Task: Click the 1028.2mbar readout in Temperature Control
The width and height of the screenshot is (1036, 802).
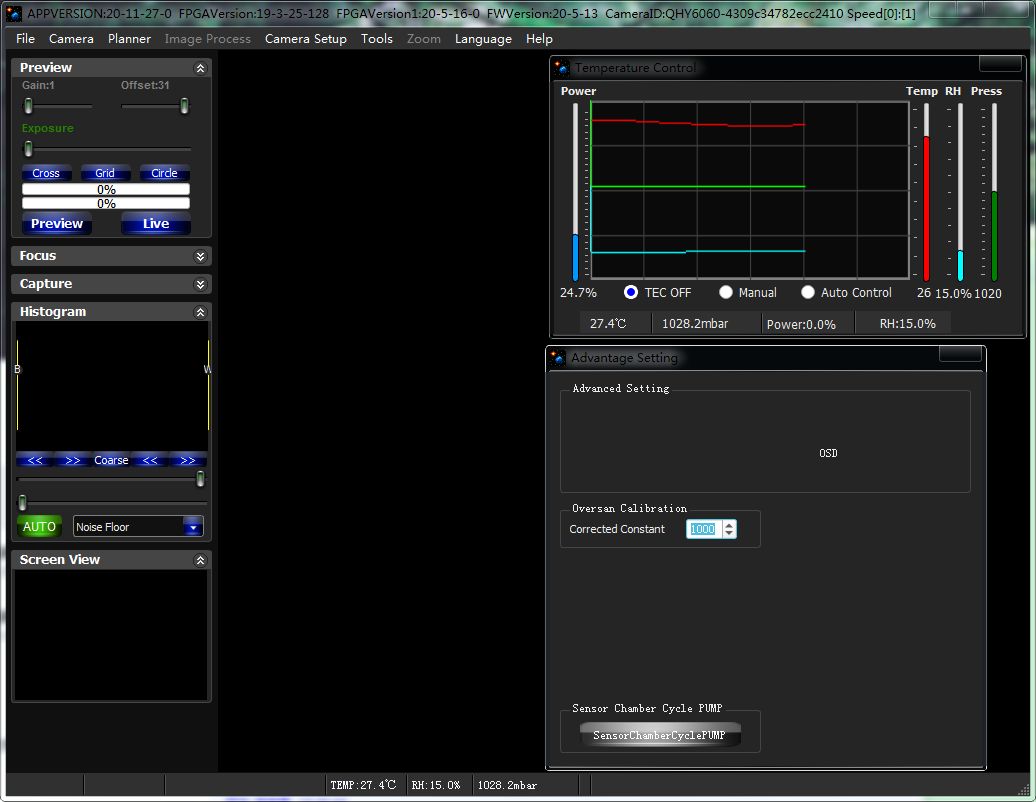Action: click(x=695, y=324)
